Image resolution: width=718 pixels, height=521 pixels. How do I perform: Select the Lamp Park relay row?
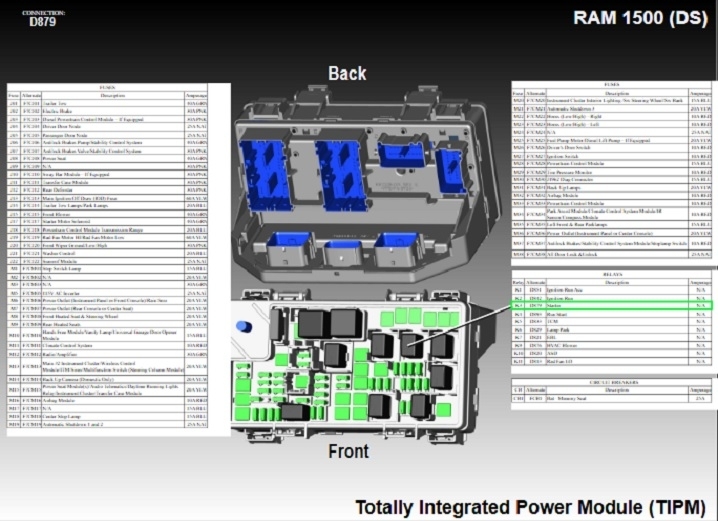[x=612, y=330]
